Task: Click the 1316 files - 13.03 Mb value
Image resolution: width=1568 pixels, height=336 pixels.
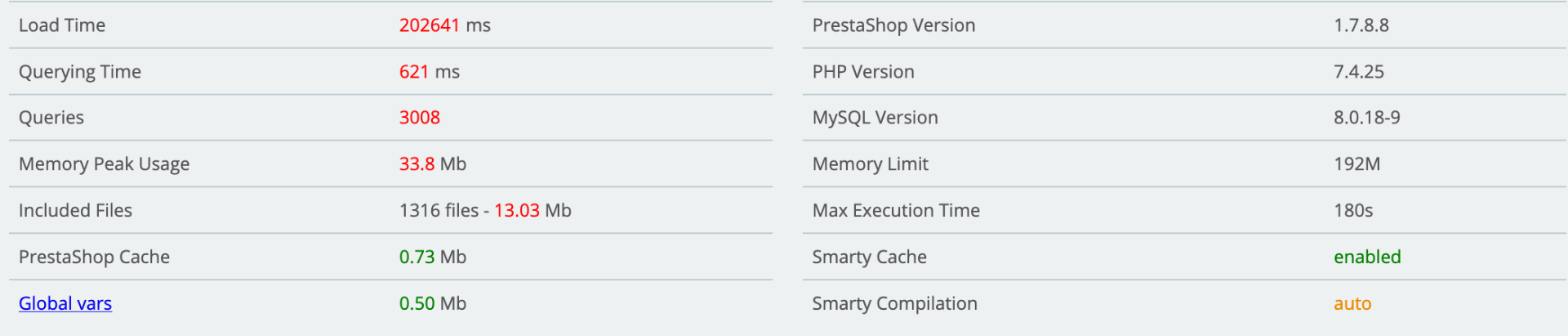Action: (x=485, y=211)
